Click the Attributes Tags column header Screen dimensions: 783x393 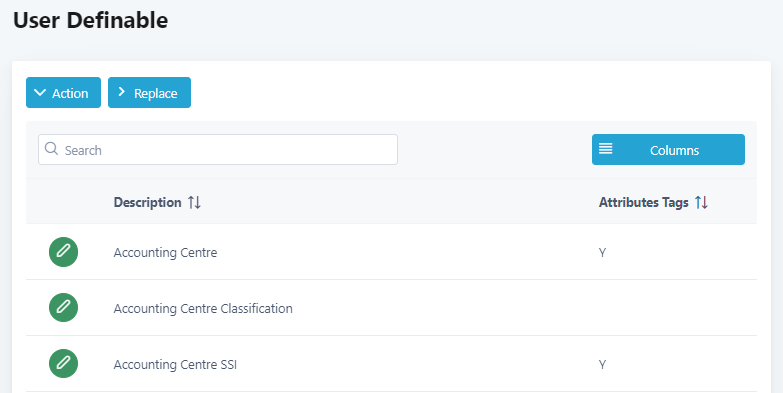[x=644, y=202]
